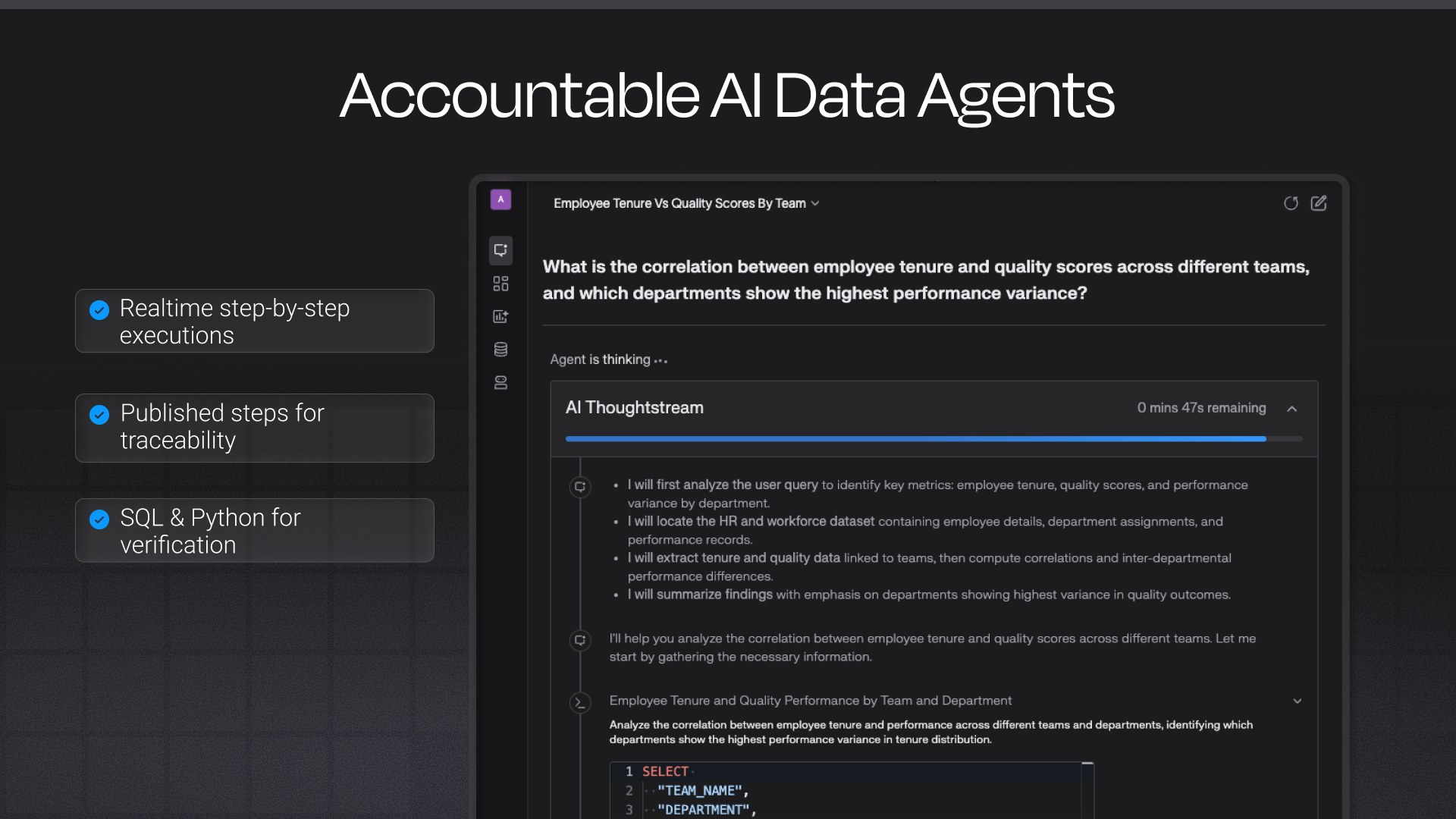
Task: Click the blue Thoughtstream progress bar
Action: pyautogui.click(x=910, y=438)
